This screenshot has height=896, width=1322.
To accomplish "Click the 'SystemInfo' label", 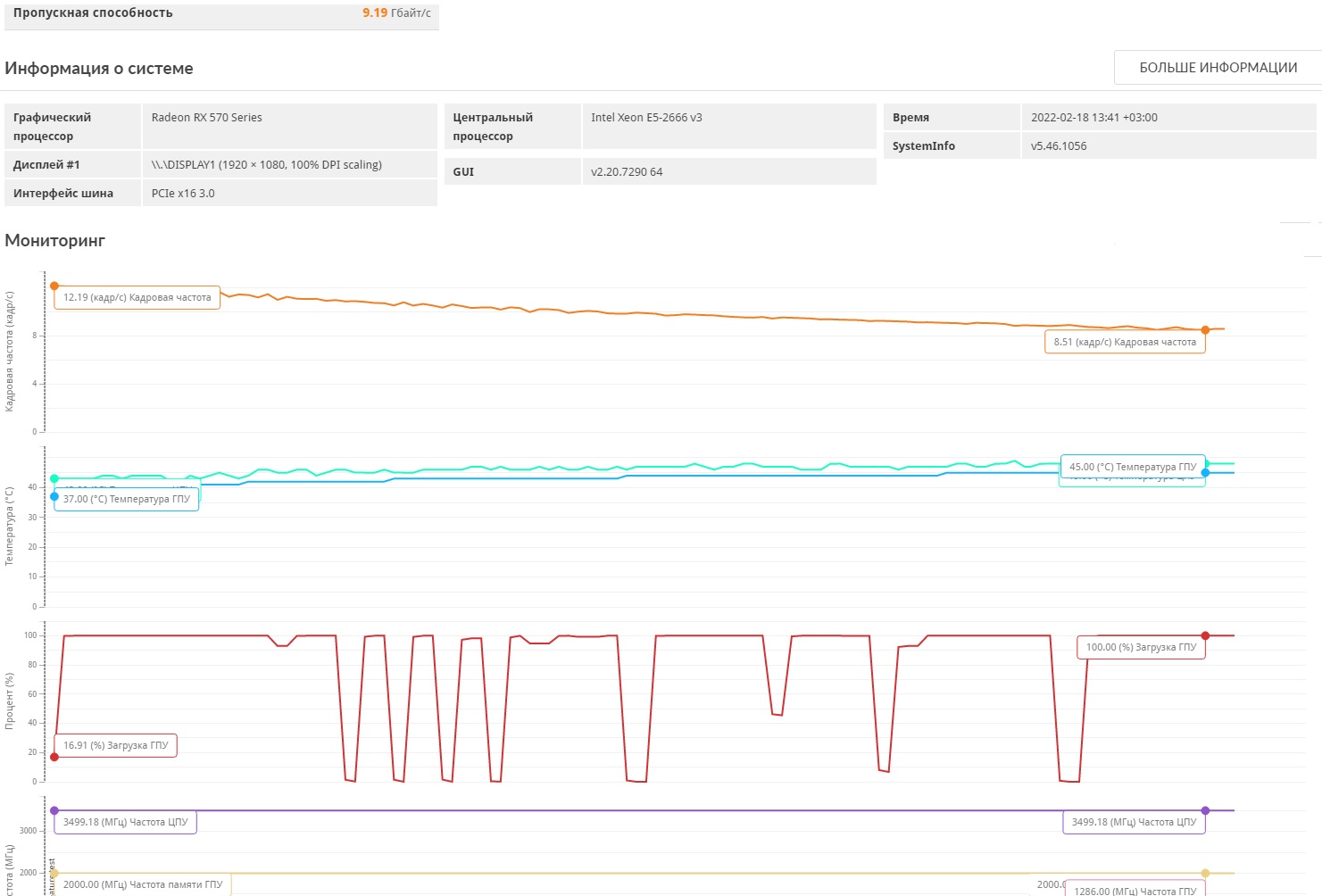I will point(924,146).
